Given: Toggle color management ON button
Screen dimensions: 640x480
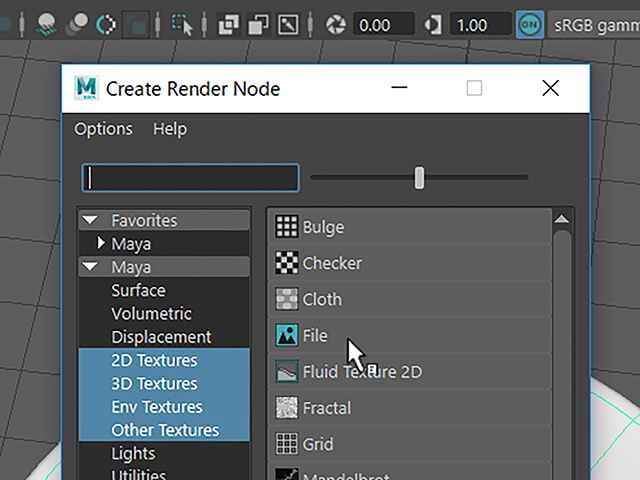Looking at the screenshot, I should point(530,25).
